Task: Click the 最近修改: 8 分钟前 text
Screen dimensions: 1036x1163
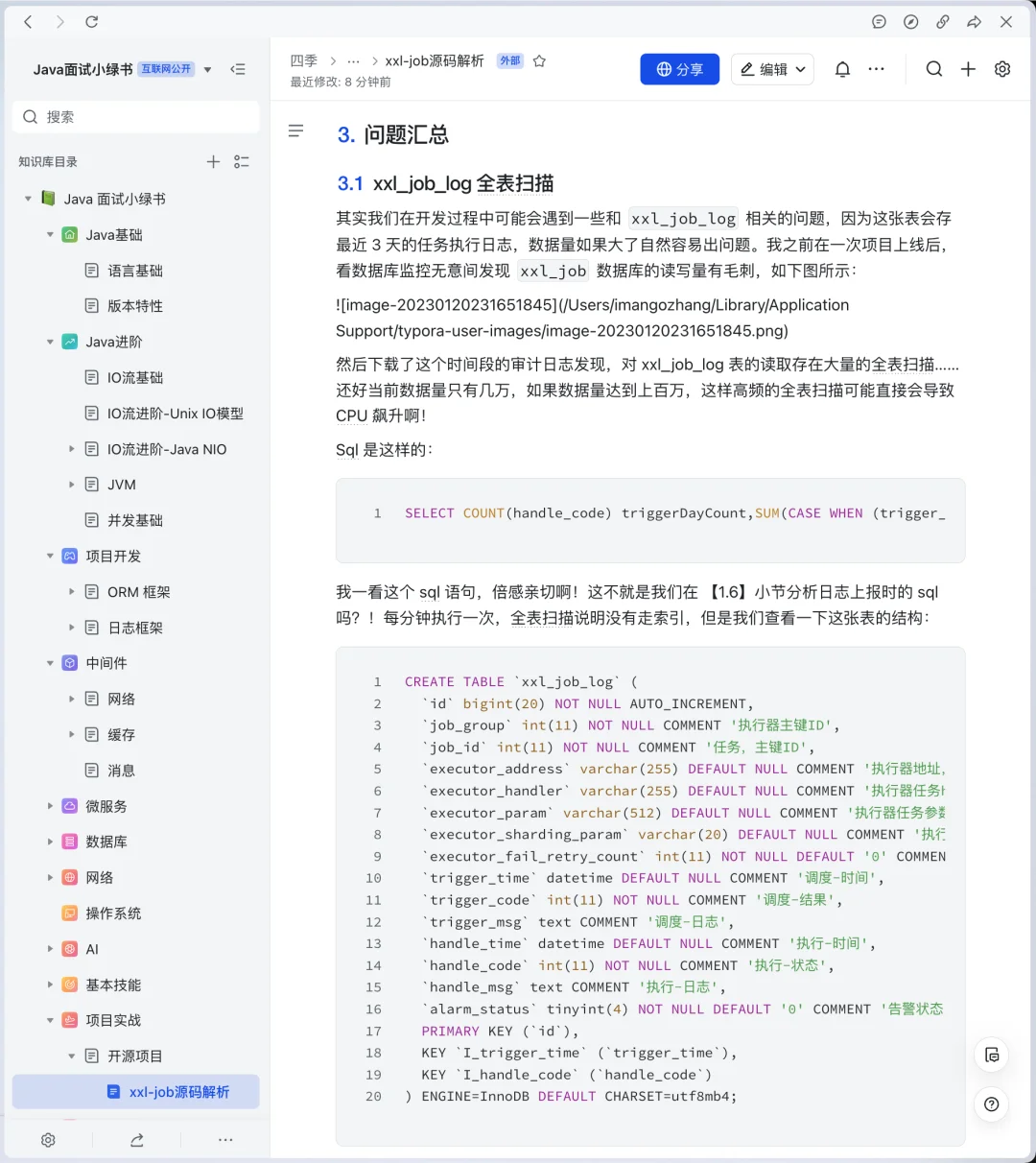Action: tap(341, 83)
